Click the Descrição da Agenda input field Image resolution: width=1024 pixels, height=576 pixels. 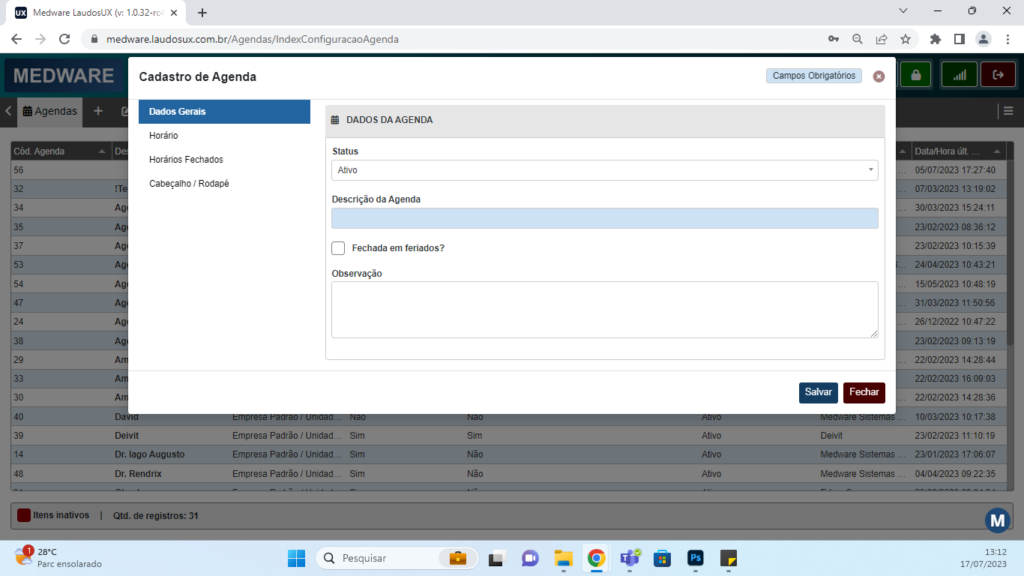(x=604, y=218)
